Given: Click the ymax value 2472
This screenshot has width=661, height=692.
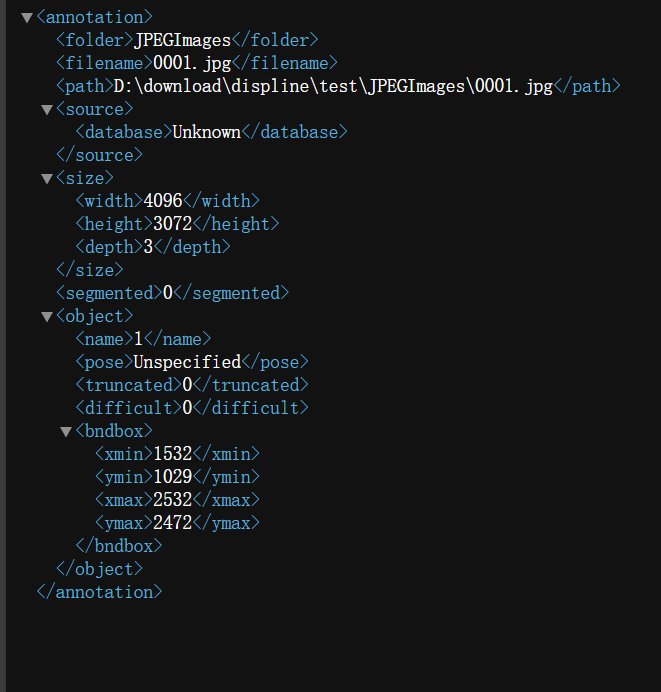Looking at the screenshot, I should point(173,523).
